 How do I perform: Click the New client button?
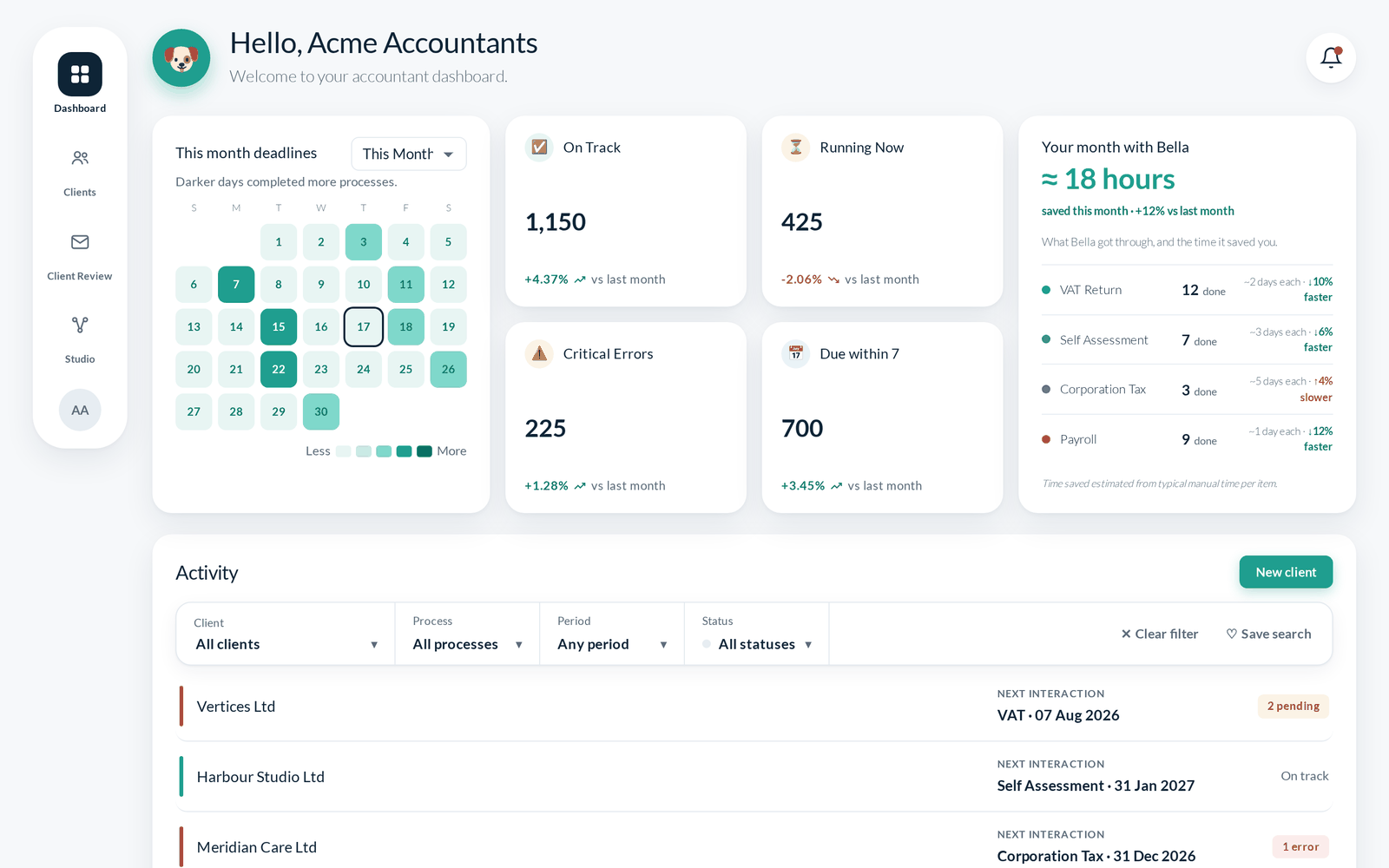[1286, 572]
